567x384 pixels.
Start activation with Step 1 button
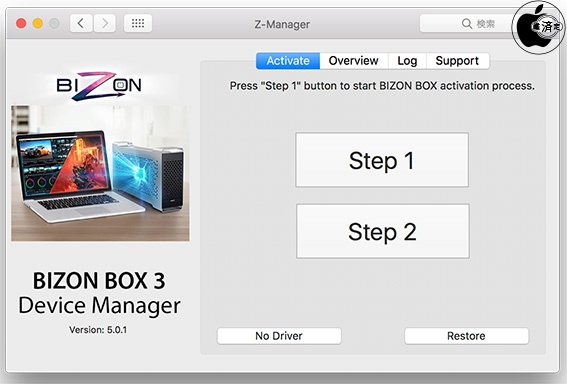tap(382, 160)
